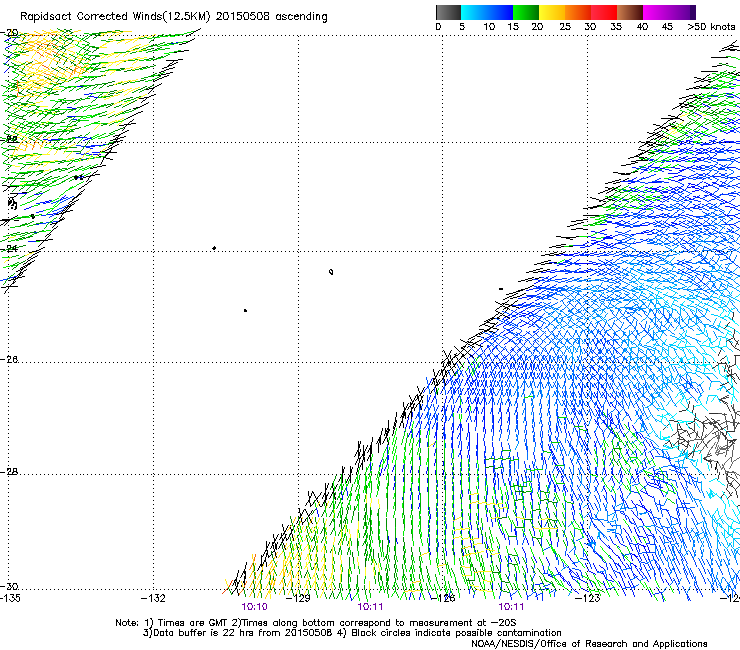Viewport: 740px width, 650px height.
Task: Click the '-135' longitude axis label
Action: (10, 598)
